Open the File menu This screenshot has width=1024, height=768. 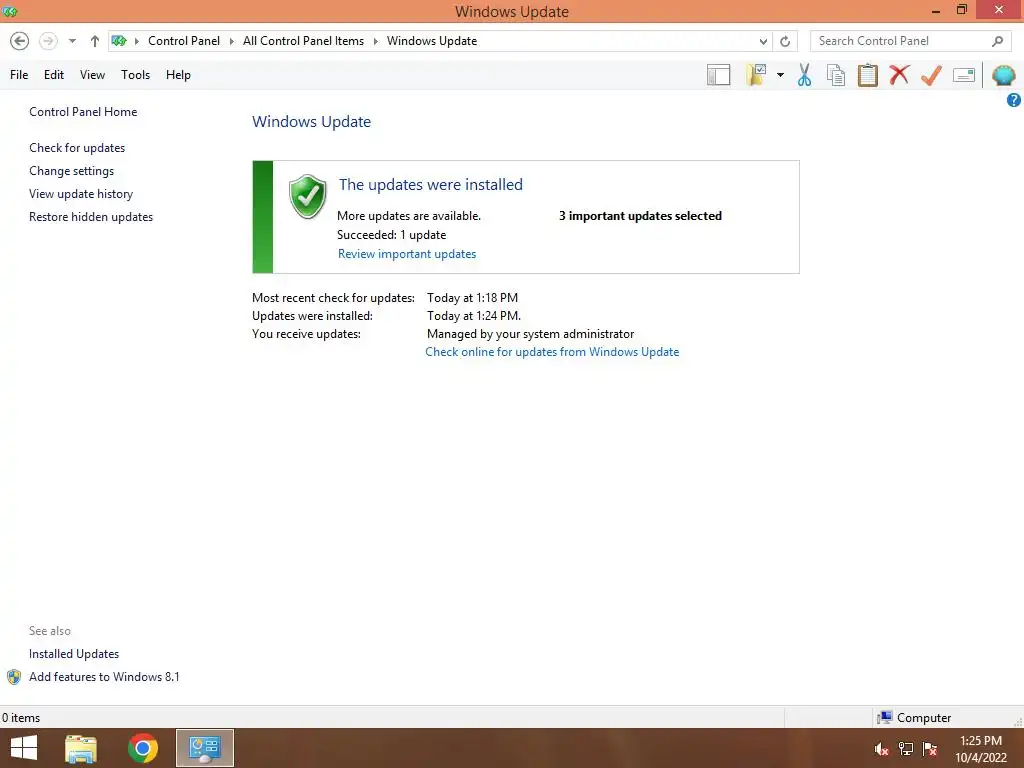coord(19,75)
